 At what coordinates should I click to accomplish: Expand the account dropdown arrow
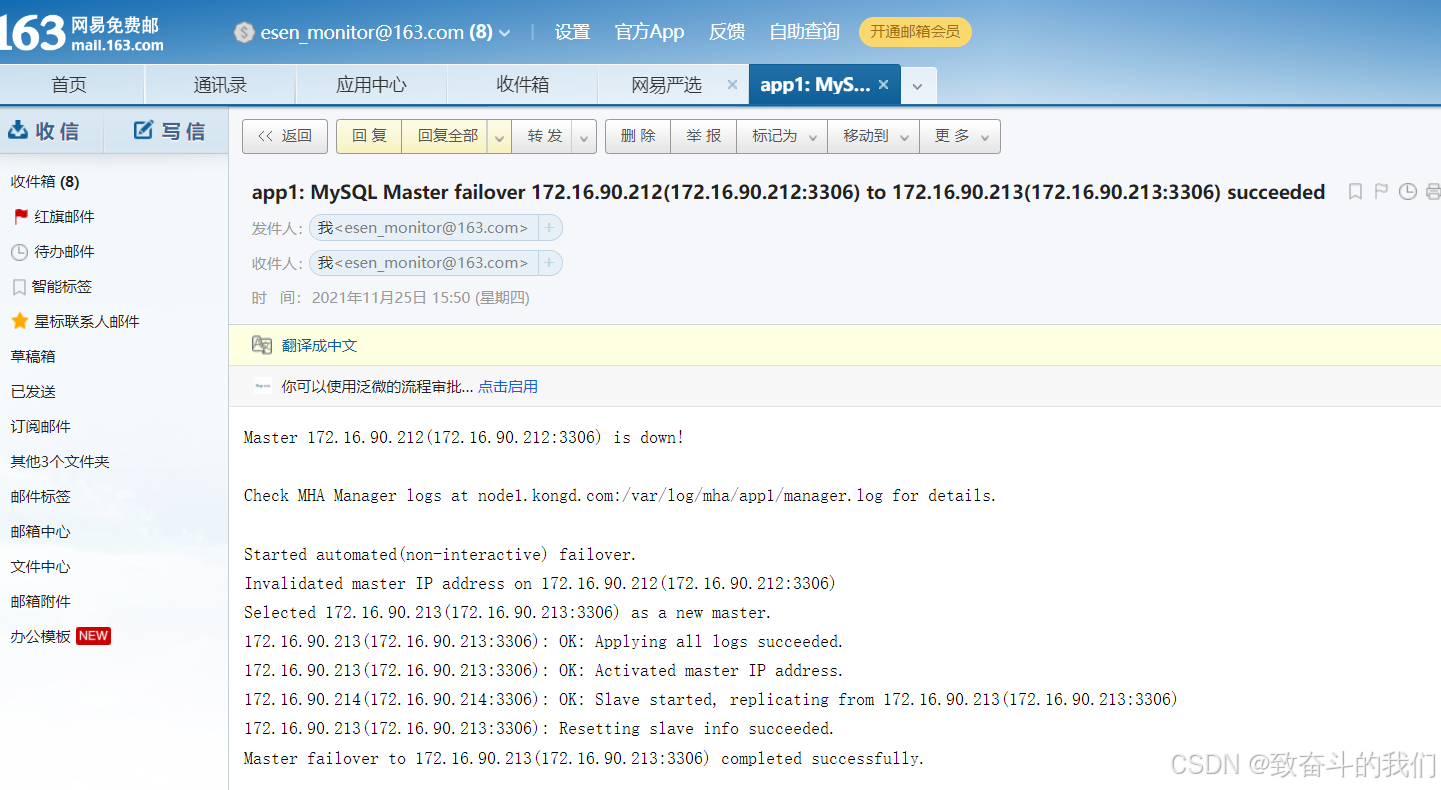505,33
